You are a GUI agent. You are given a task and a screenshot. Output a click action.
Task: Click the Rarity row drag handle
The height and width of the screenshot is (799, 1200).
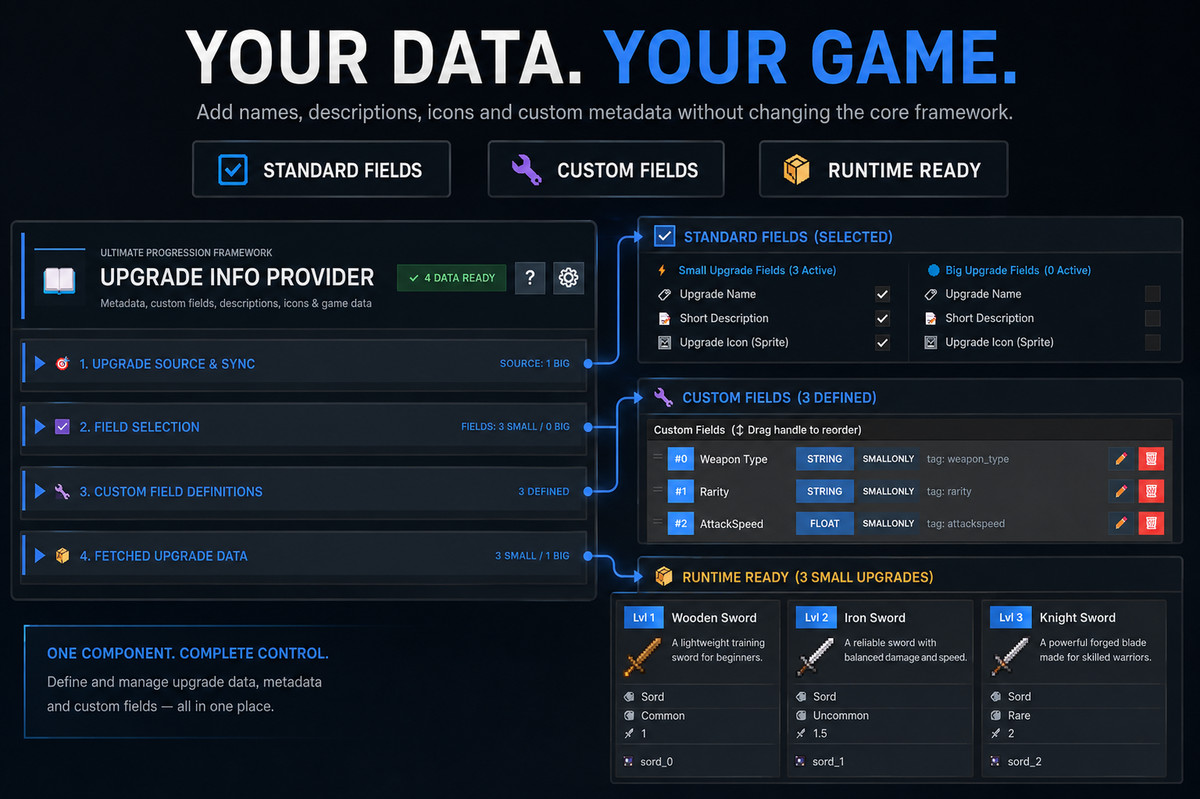(658, 490)
